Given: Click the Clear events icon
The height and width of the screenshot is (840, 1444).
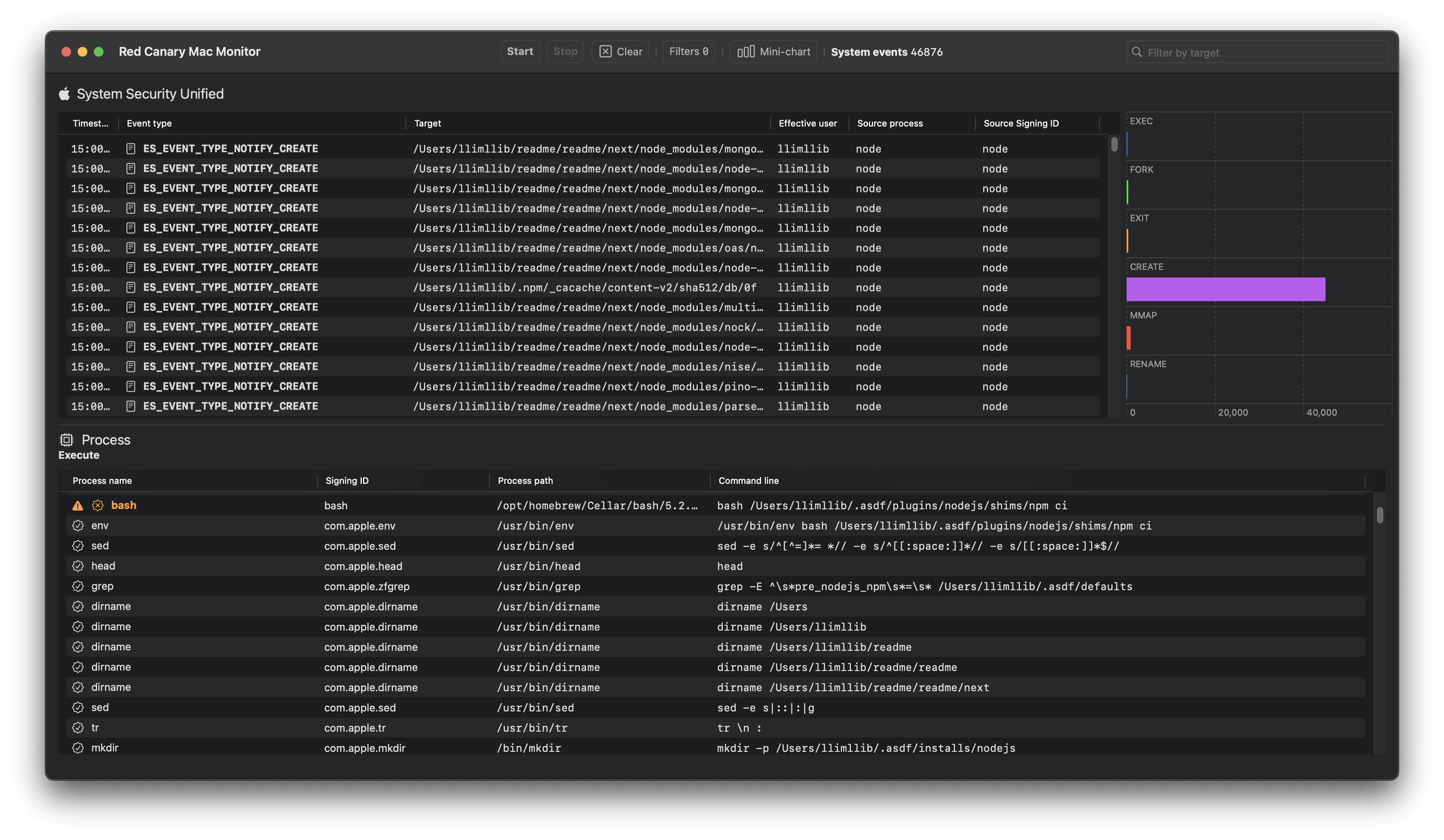Looking at the screenshot, I should [605, 51].
